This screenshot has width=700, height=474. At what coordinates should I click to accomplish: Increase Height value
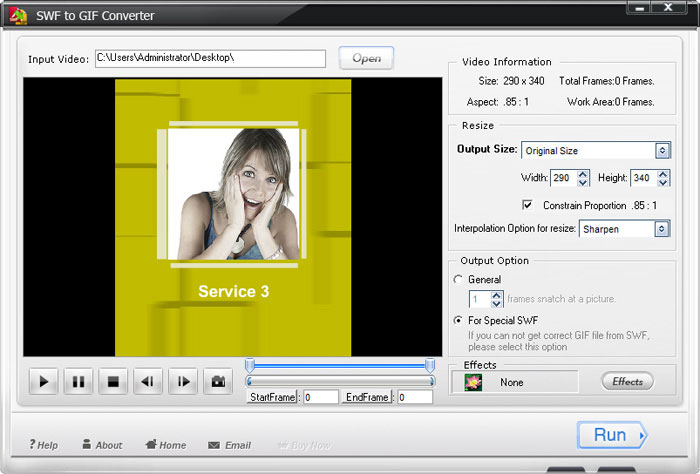pos(663,174)
